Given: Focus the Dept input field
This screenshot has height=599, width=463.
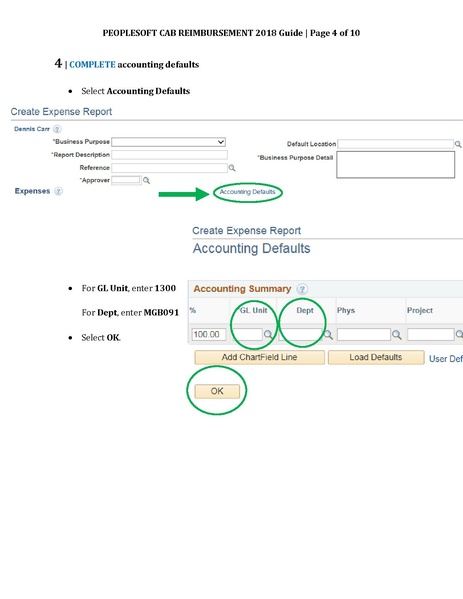Looking at the screenshot, I should (x=301, y=335).
